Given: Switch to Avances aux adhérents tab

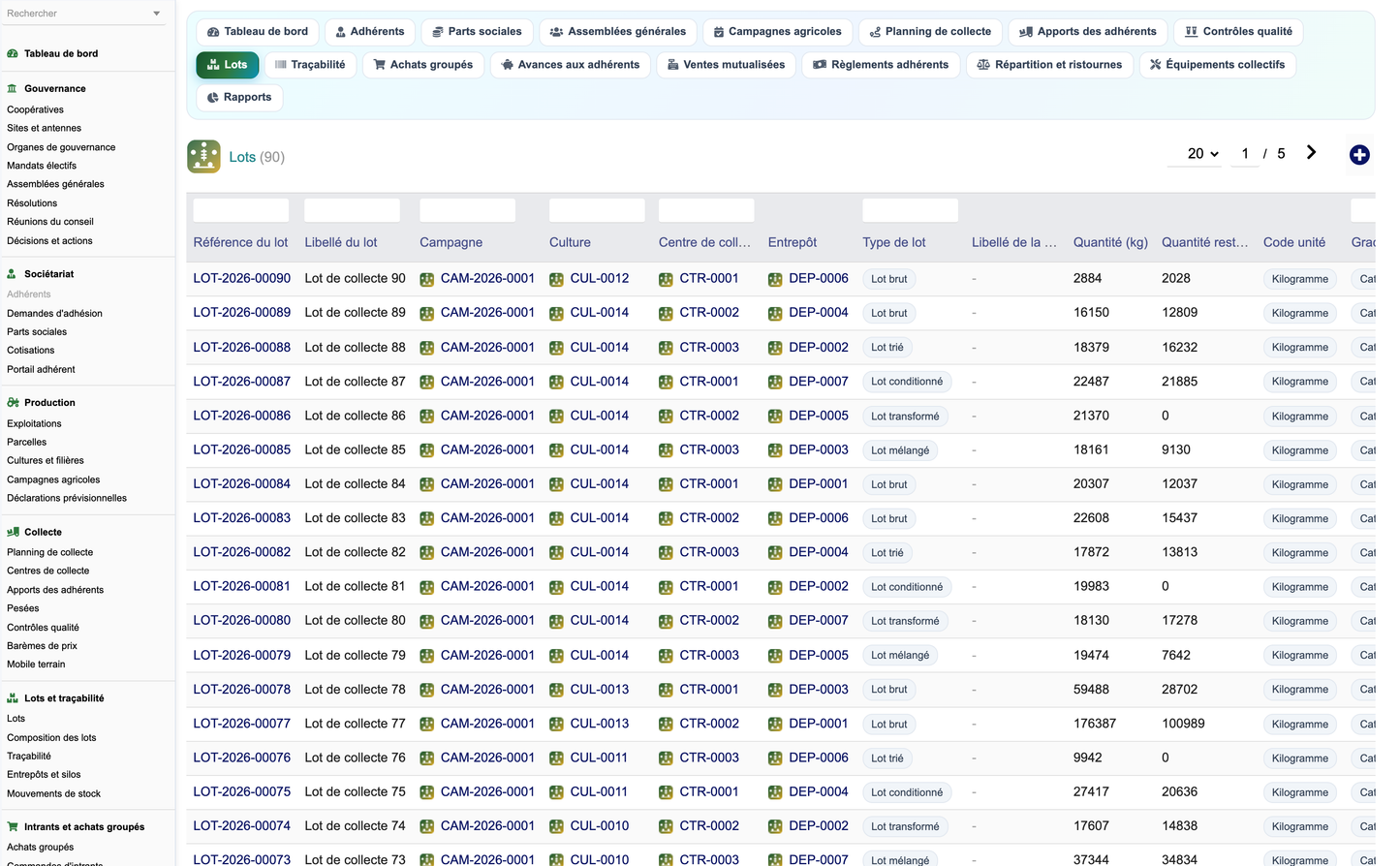Looking at the screenshot, I should 571,65.
